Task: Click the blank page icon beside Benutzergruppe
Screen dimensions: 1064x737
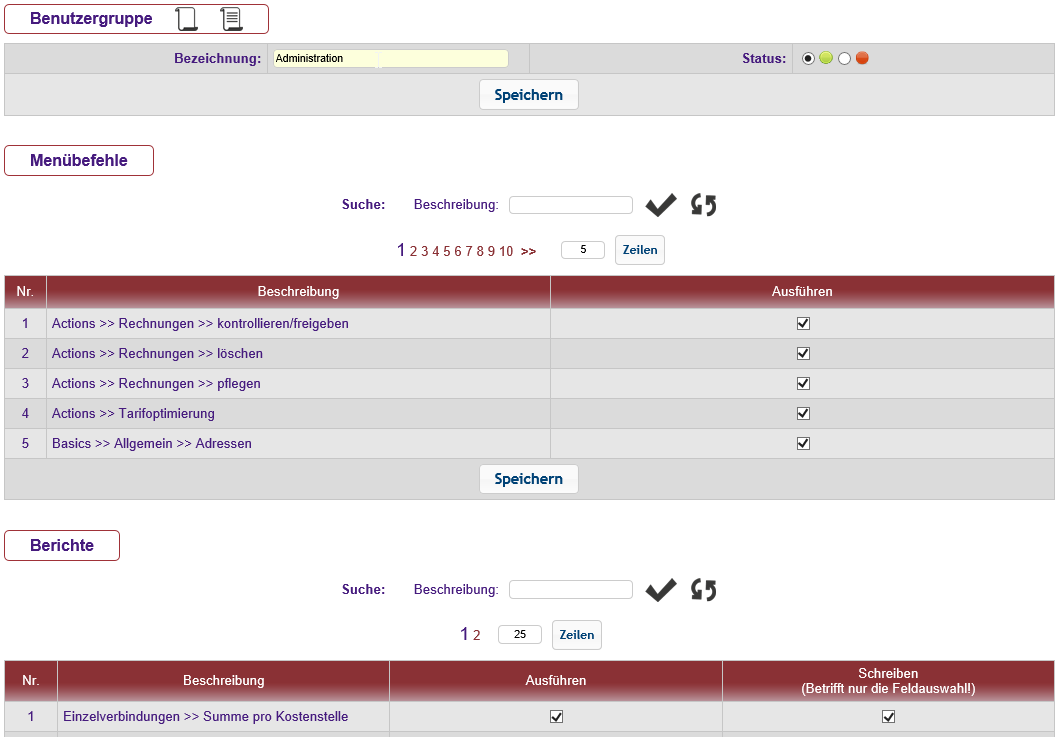Action: (186, 19)
